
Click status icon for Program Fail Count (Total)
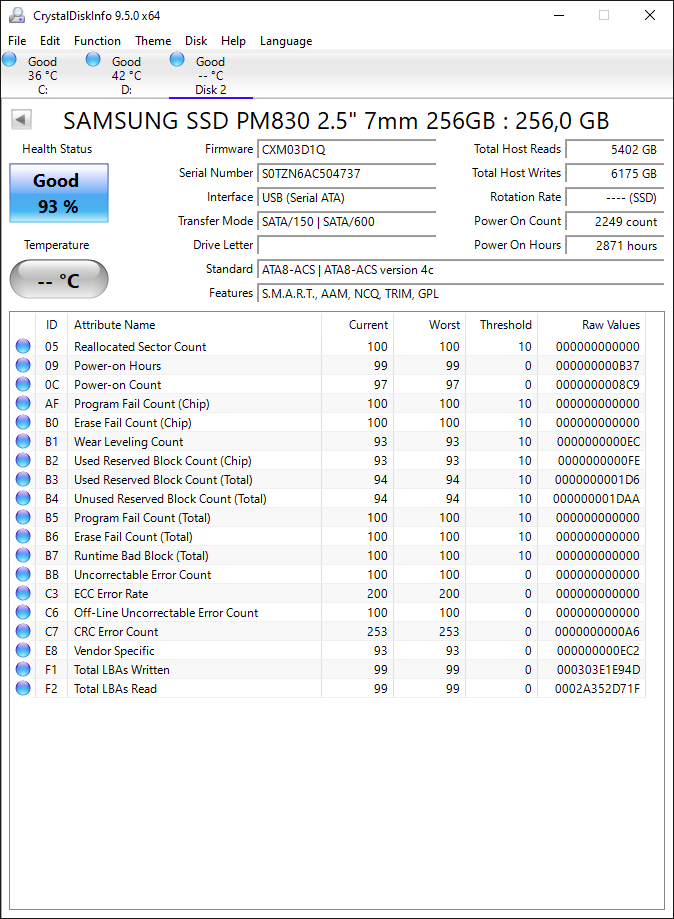(23, 517)
